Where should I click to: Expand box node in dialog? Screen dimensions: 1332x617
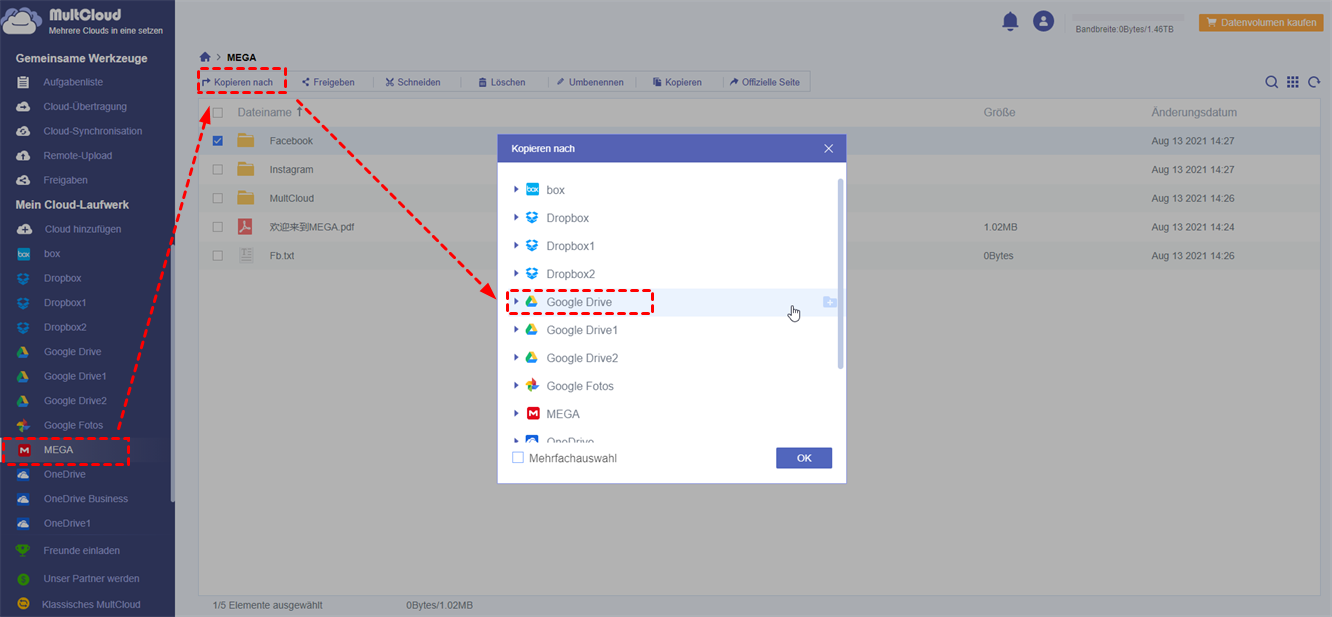[x=516, y=190]
